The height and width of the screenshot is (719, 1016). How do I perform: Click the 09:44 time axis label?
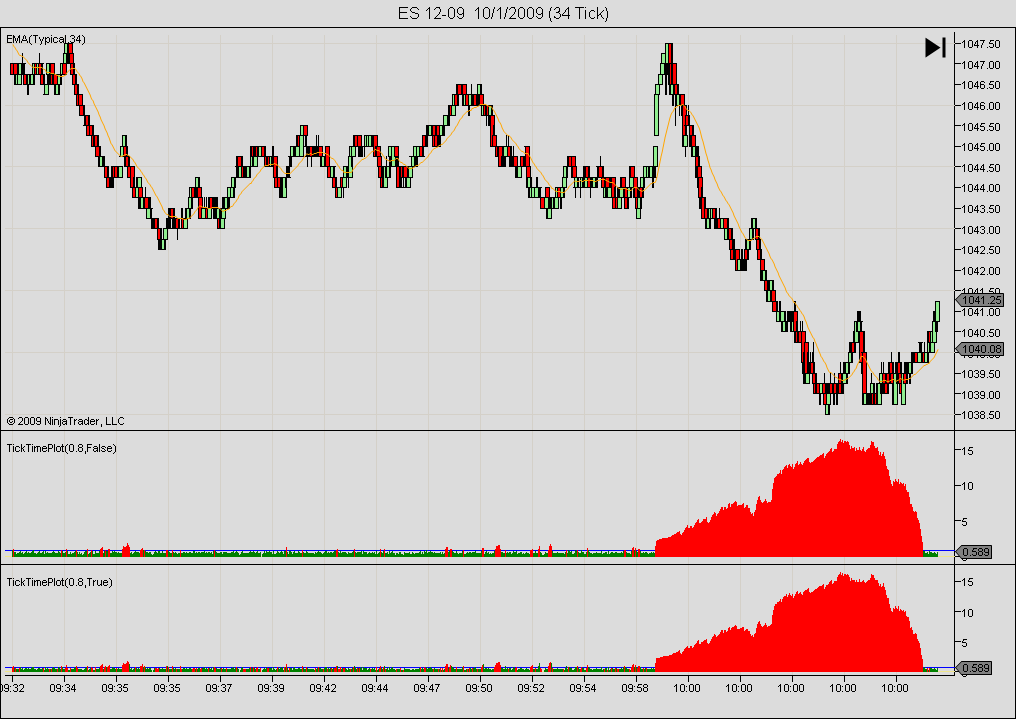[375, 688]
